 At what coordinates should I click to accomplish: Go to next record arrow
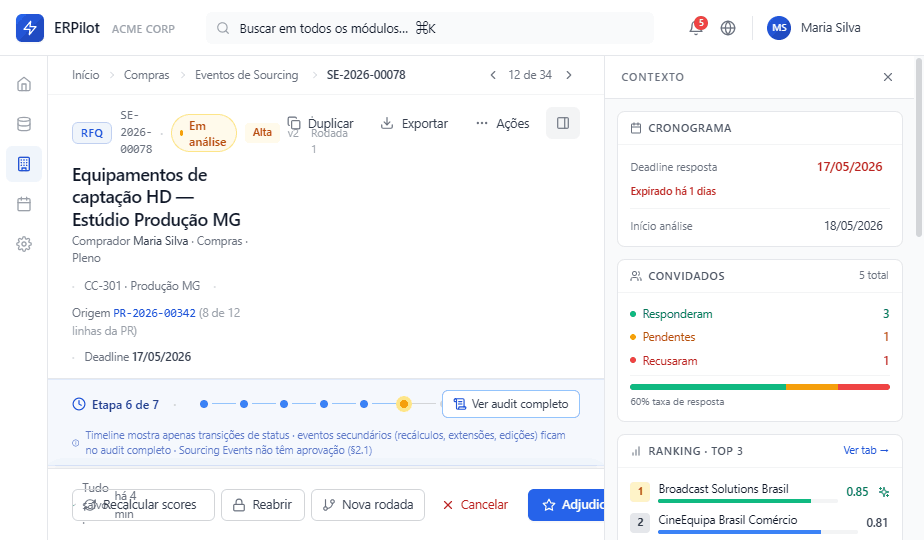click(x=569, y=75)
